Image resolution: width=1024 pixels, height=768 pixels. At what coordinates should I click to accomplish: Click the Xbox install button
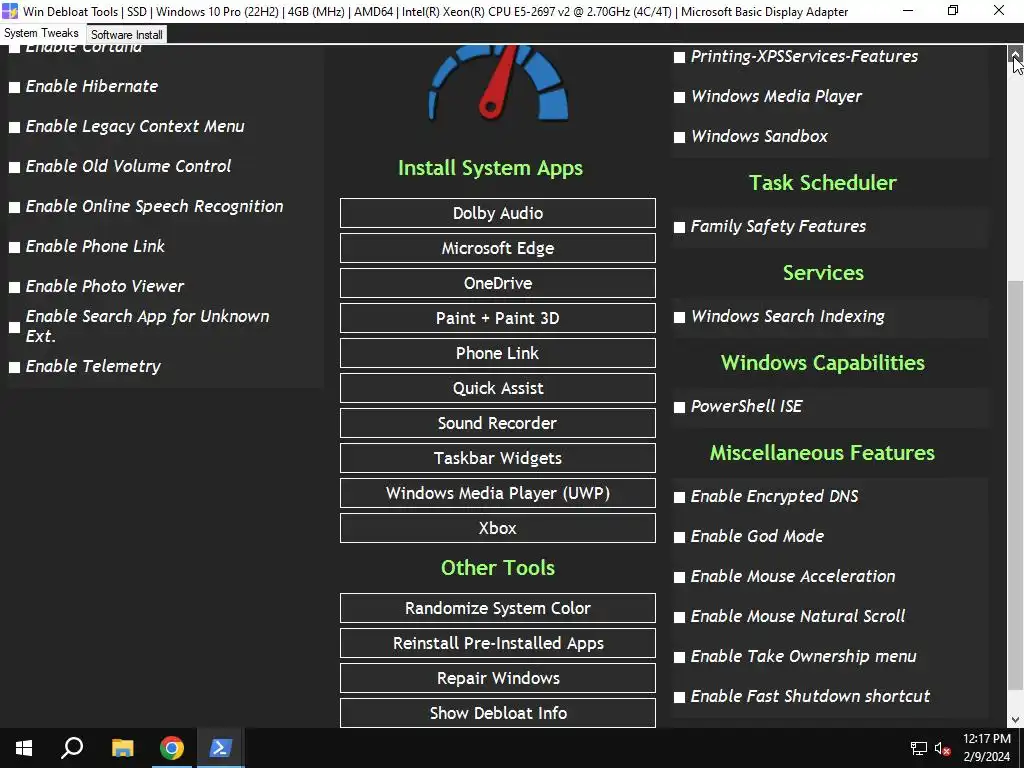498,528
